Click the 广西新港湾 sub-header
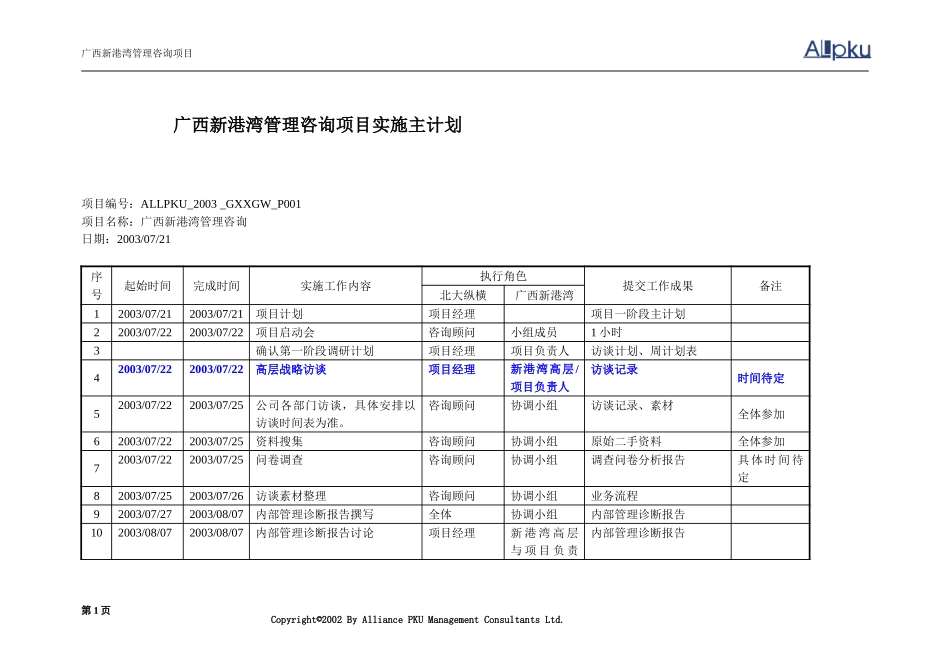The width and height of the screenshot is (950, 672). coord(544,295)
